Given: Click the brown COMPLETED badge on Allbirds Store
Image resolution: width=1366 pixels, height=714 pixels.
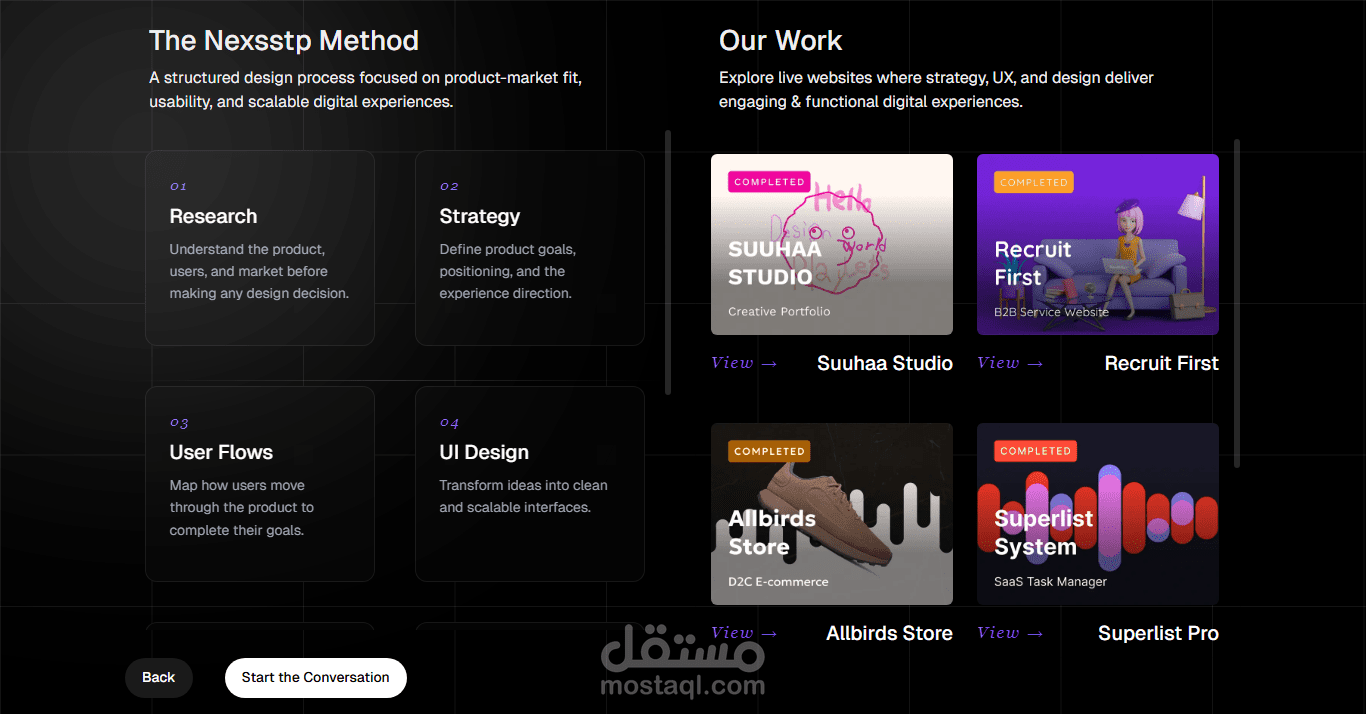Looking at the screenshot, I should tap(769, 451).
